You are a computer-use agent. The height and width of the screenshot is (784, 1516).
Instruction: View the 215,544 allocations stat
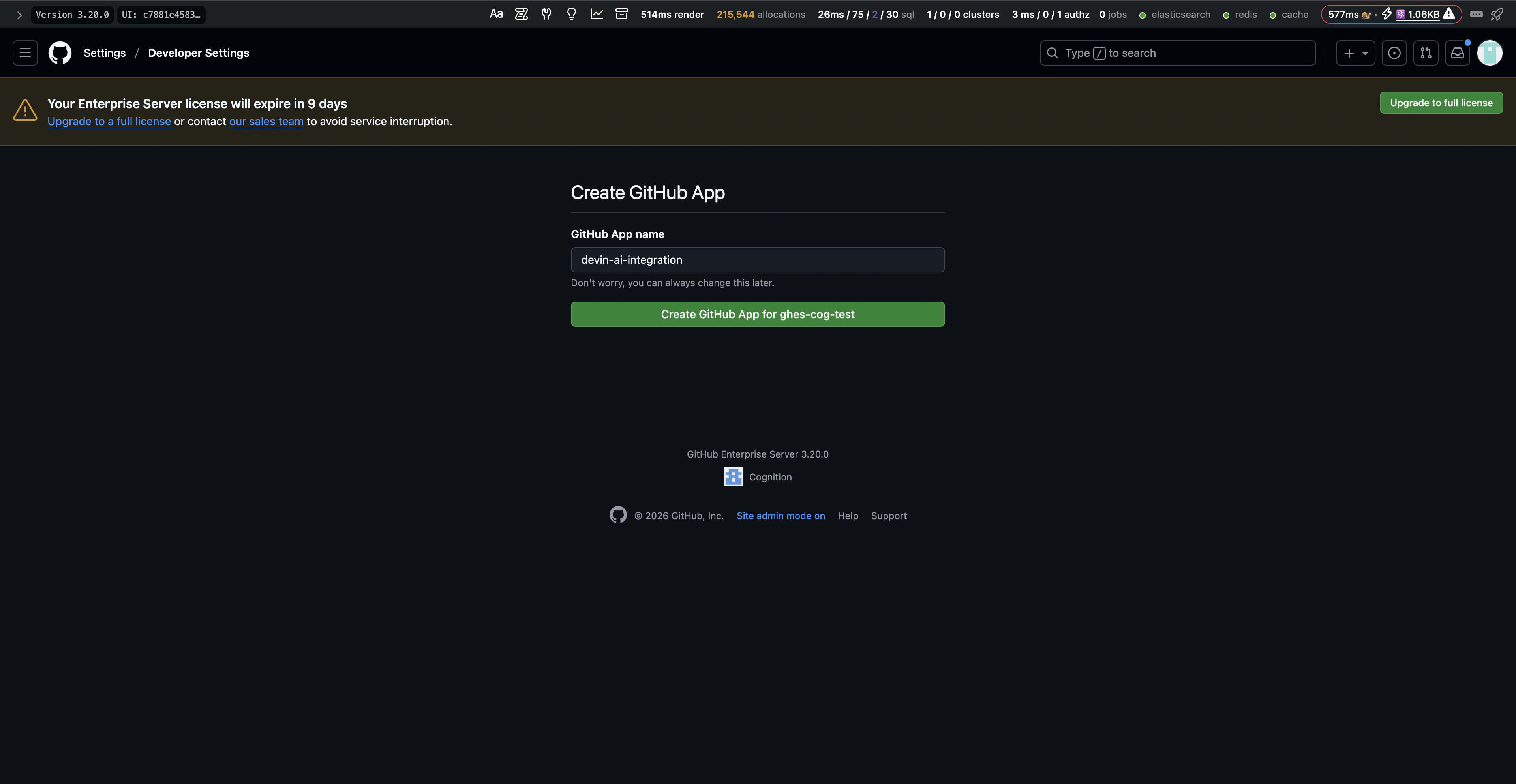(x=761, y=15)
